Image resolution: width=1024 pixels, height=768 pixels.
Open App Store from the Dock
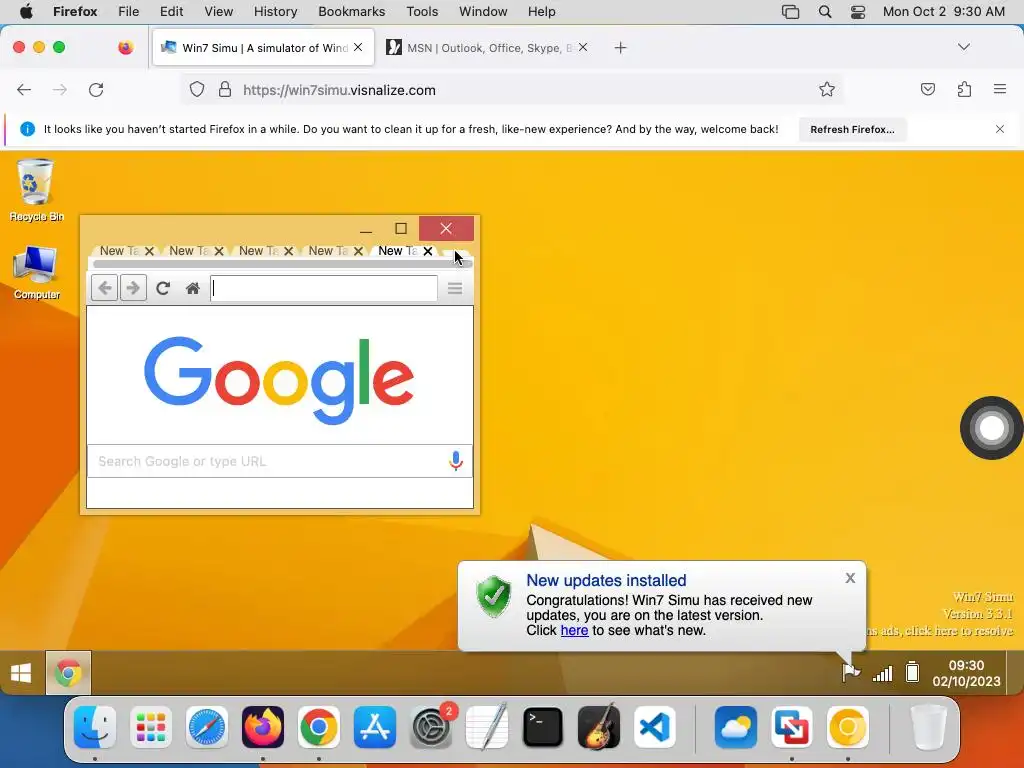[x=375, y=727]
